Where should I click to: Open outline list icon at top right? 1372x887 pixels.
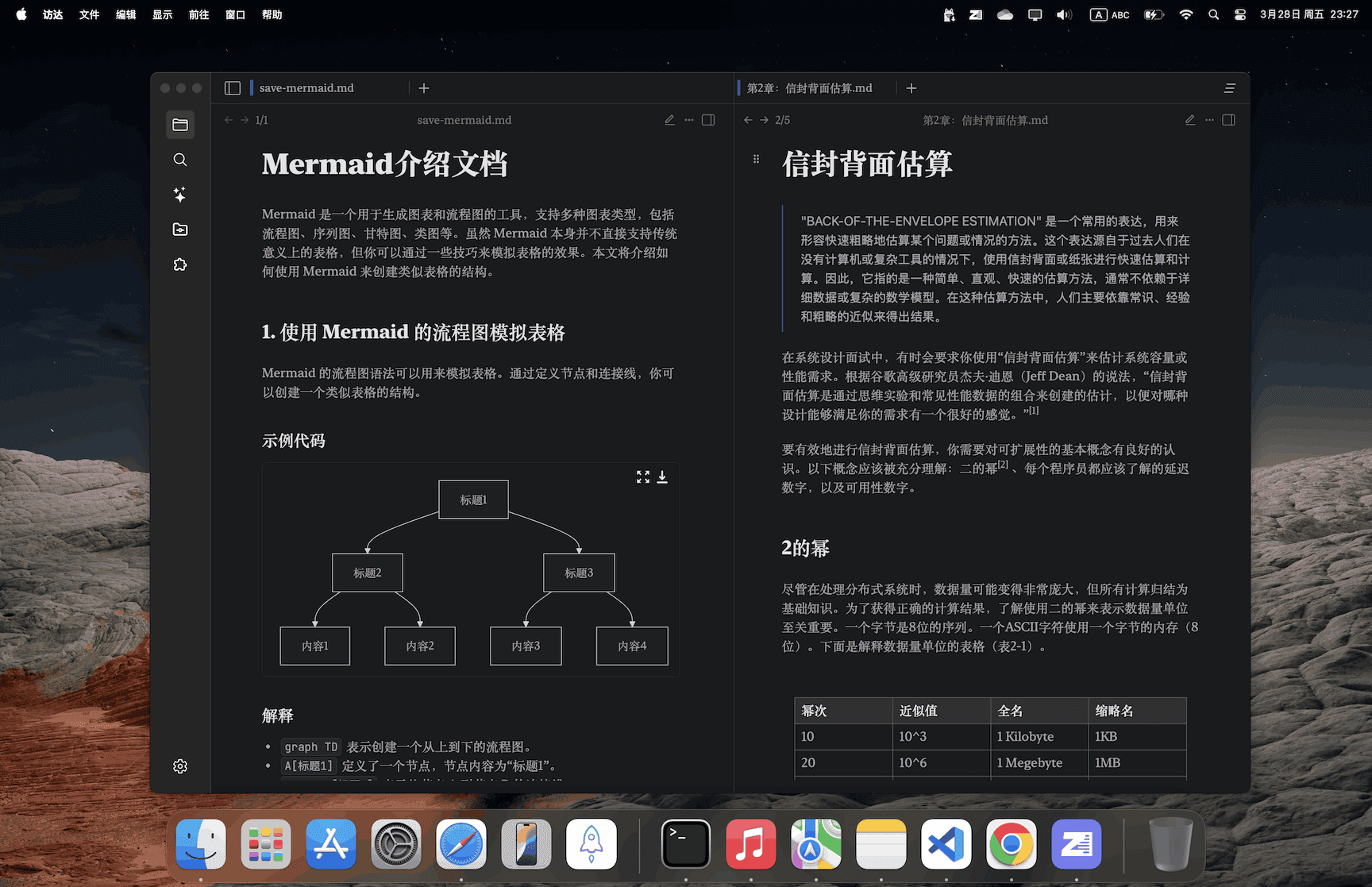[x=1230, y=88]
